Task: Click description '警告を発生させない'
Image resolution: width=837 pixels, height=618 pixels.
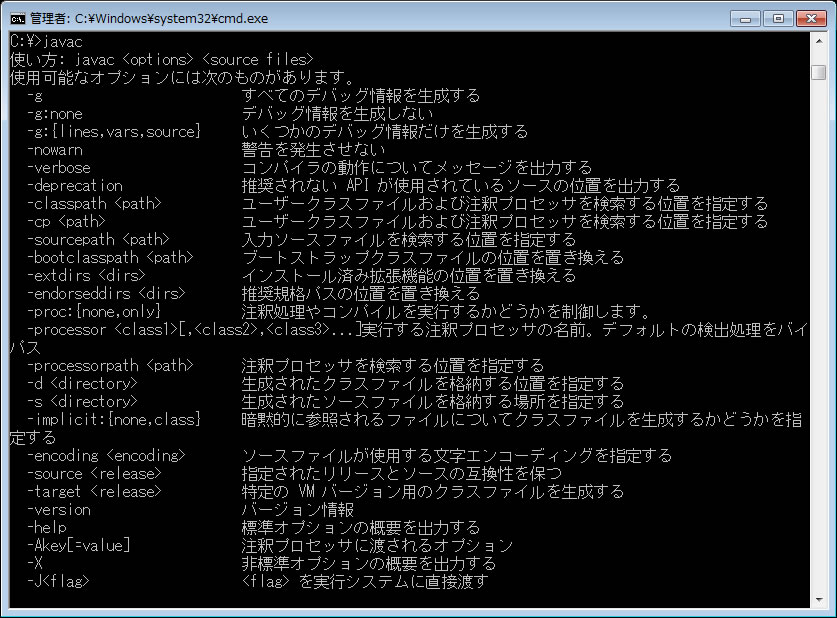Action: click(313, 150)
